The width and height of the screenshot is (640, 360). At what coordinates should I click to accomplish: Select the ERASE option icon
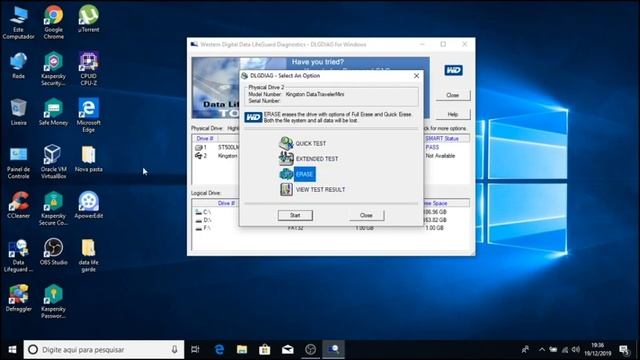286,174
